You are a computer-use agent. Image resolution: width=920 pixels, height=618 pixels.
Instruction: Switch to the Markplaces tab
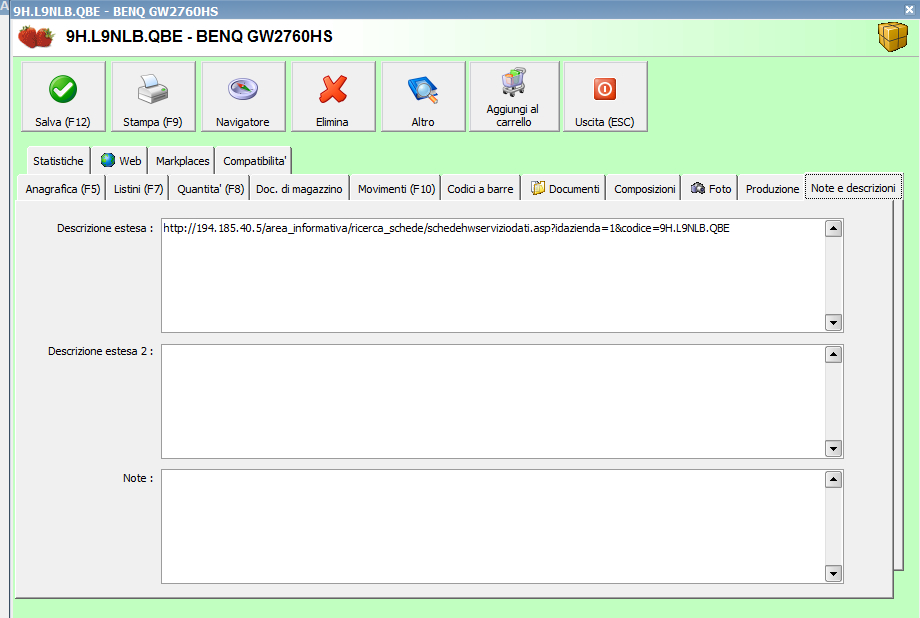(182, 161)
